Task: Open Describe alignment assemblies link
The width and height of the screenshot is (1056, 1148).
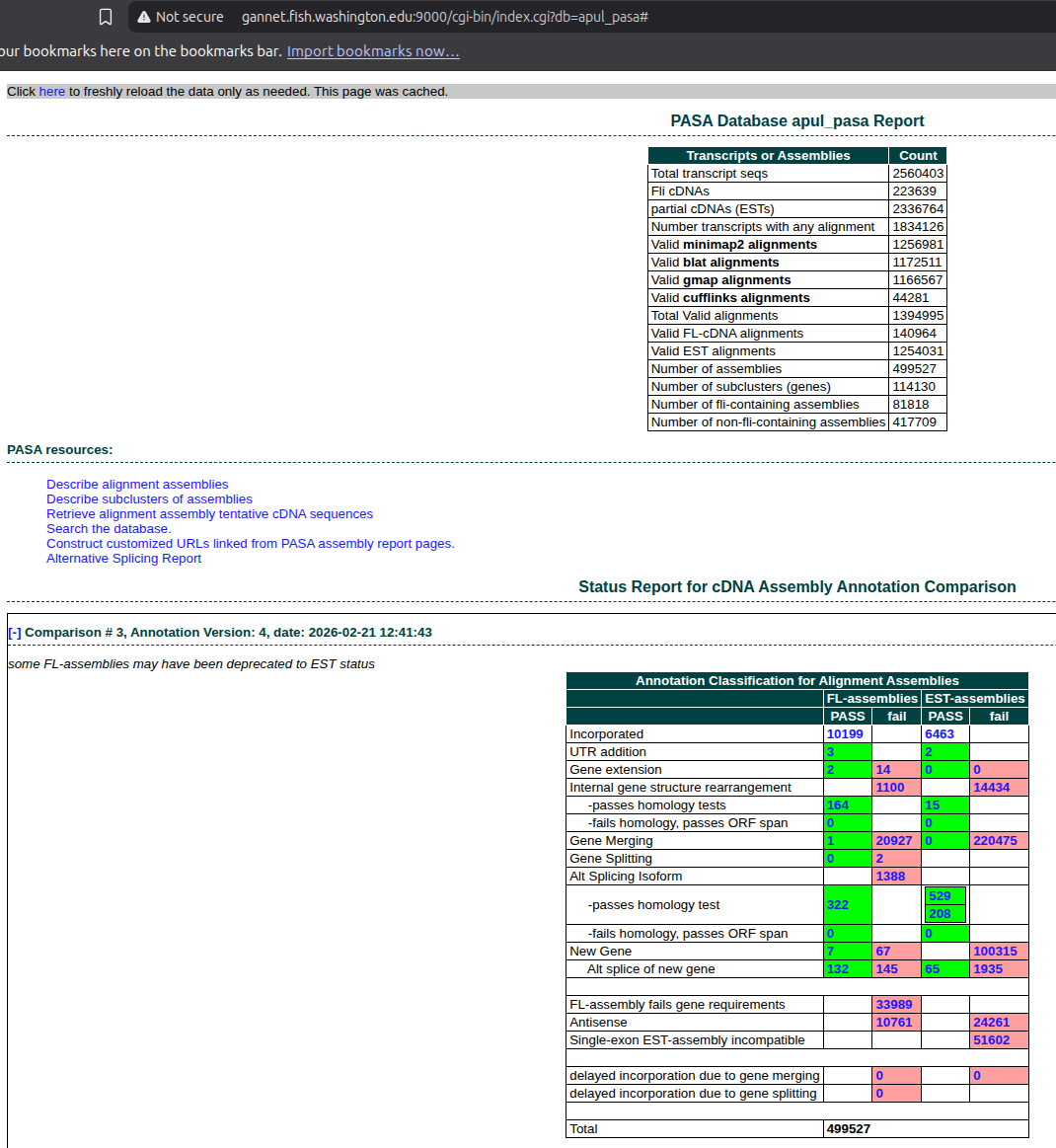Action: click(x=137, y=485)
